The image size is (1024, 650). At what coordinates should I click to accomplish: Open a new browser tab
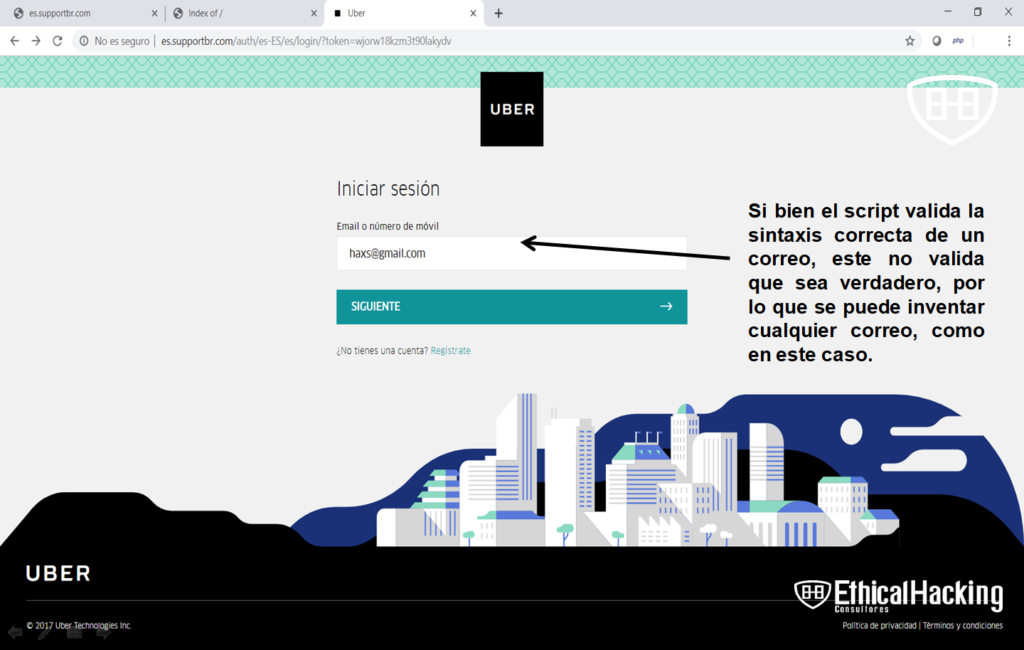(499, 13)
